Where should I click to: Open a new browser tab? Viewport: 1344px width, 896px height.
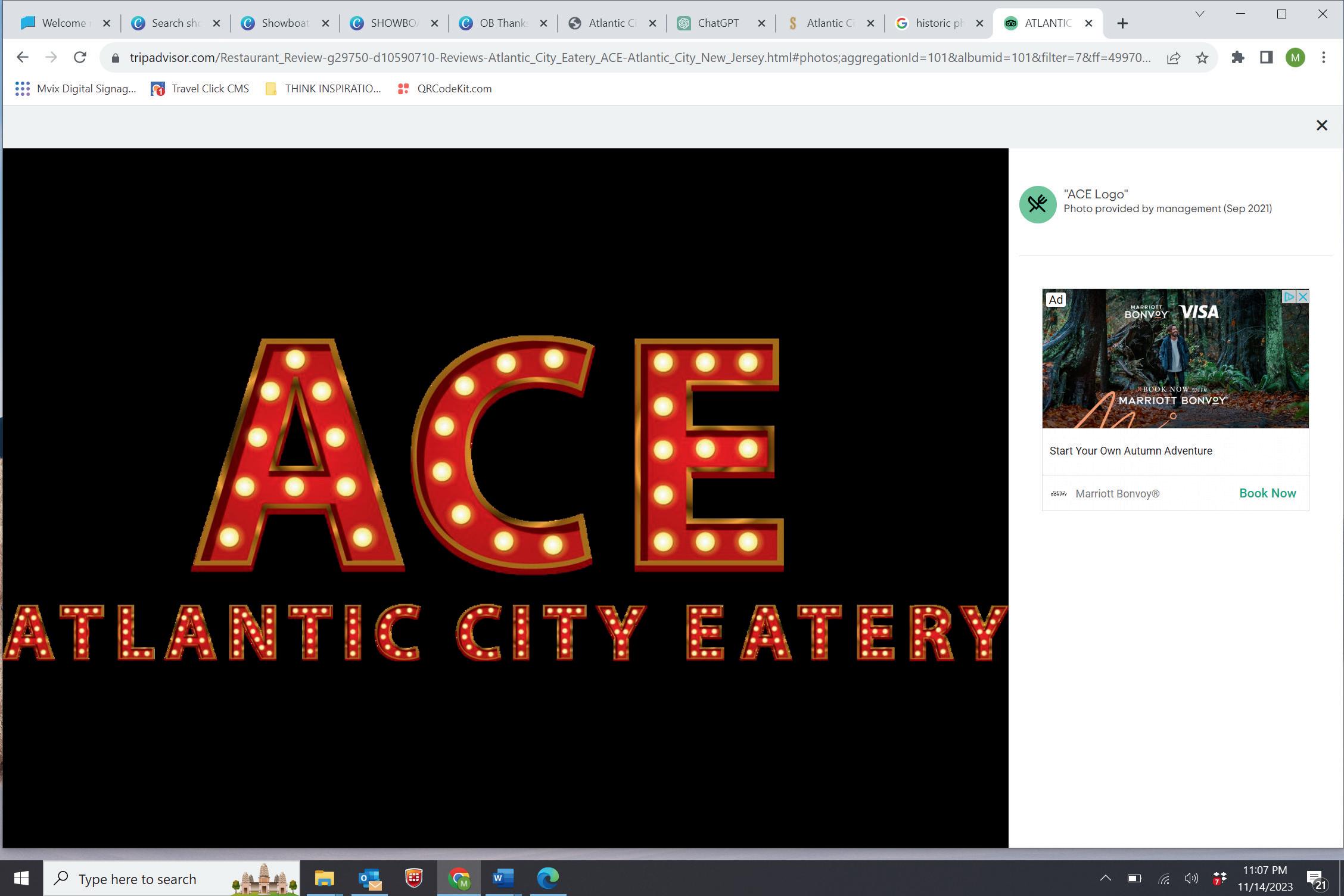click(x=1122, y=23)
